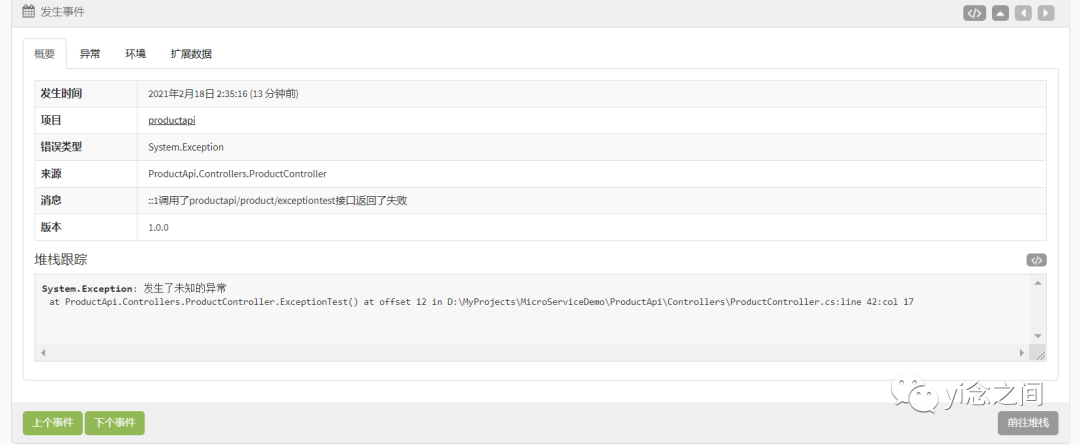Click the code view icon in header
1080x445 pixels.
(975, 13)
